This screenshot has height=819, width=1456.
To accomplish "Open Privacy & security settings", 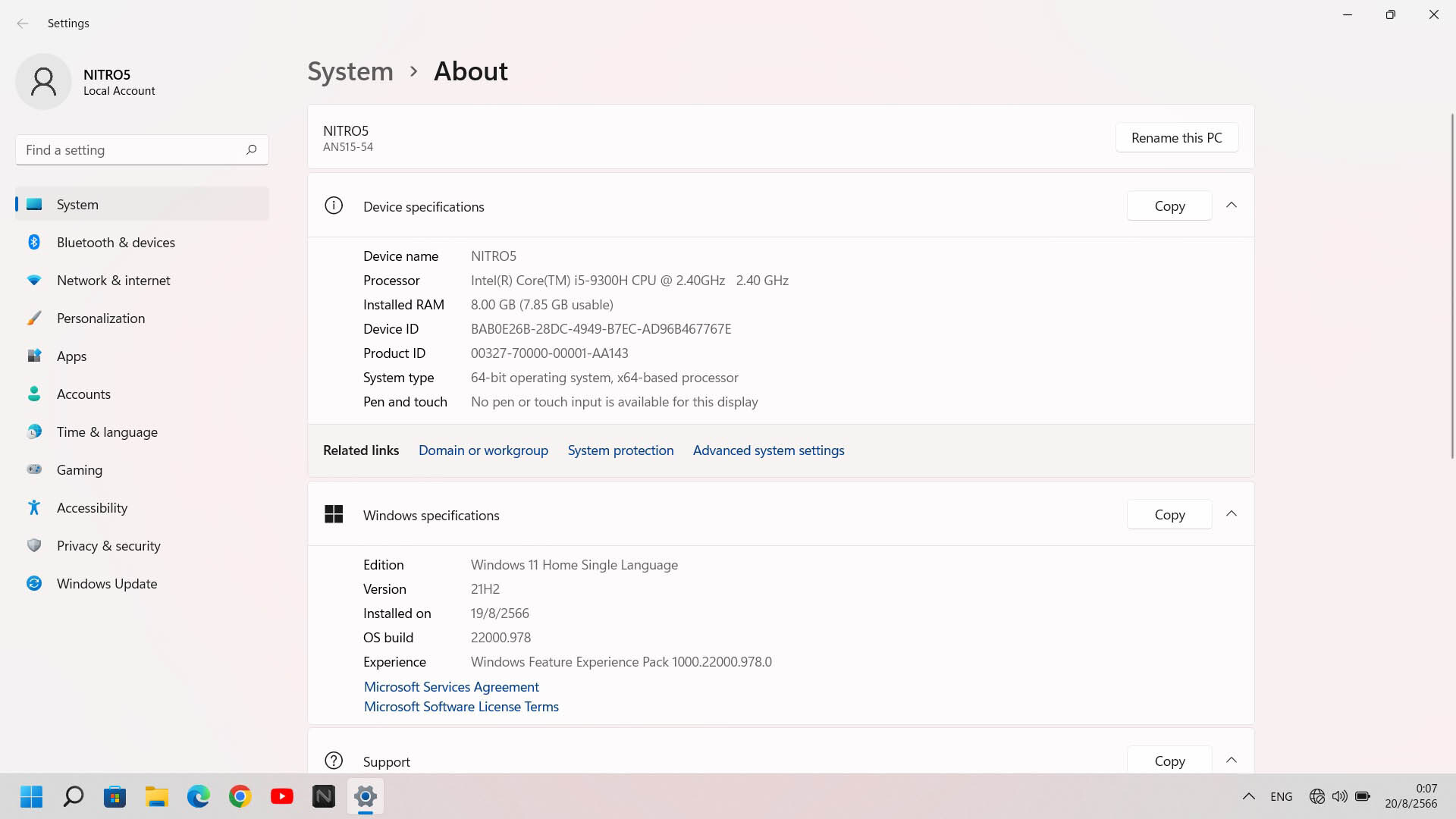I will (142, 545).
